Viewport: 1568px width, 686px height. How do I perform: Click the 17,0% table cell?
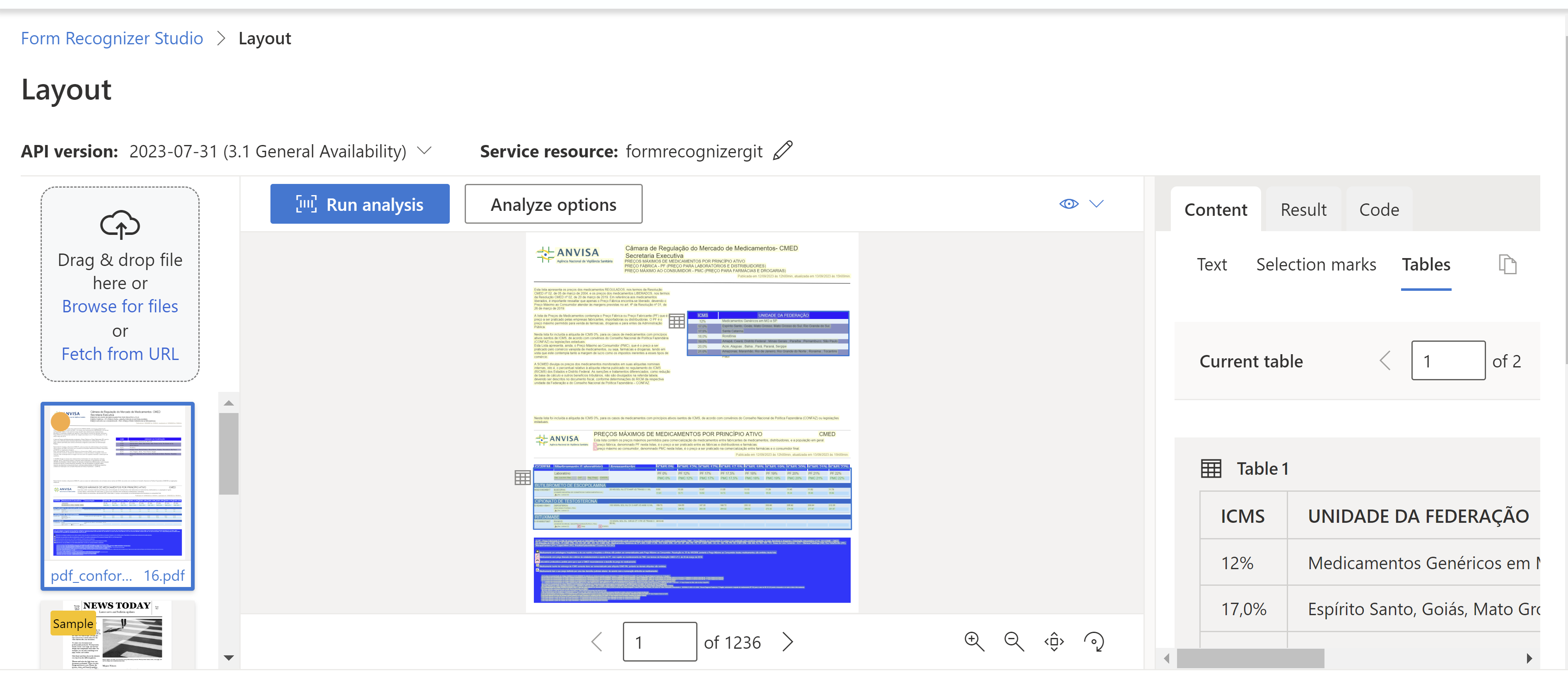point(1243,609)
